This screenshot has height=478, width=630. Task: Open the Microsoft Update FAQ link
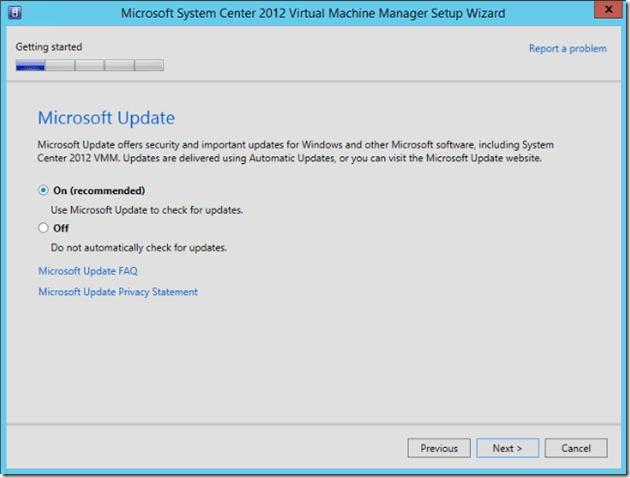point(88,271)
